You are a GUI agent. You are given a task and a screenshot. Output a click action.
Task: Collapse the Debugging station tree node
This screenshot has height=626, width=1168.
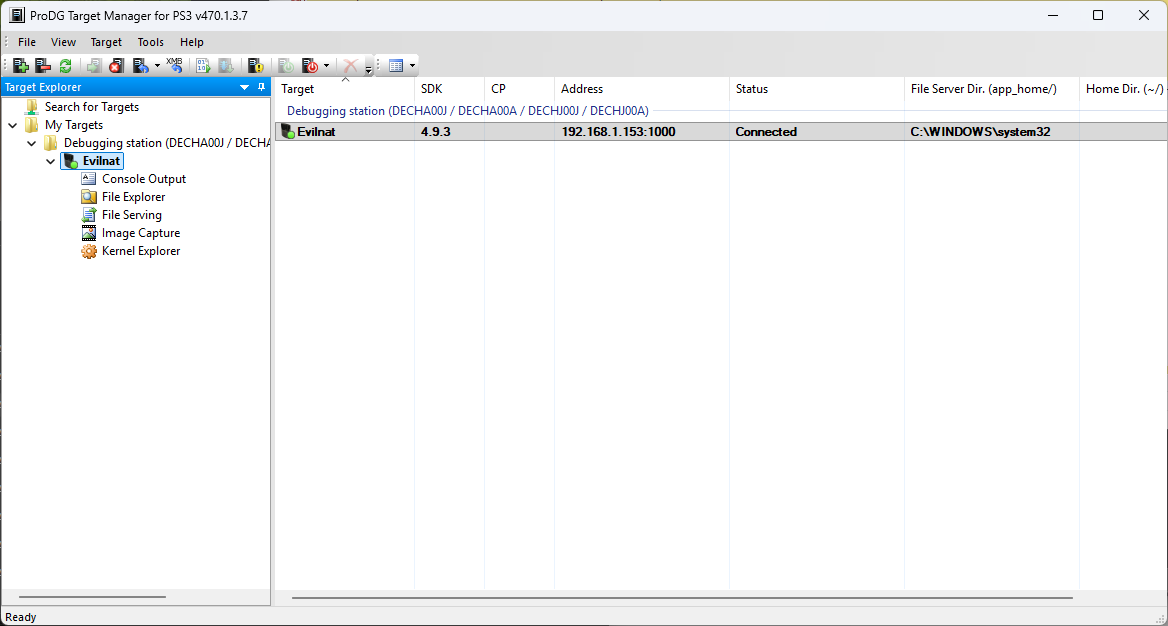(31, 143)
